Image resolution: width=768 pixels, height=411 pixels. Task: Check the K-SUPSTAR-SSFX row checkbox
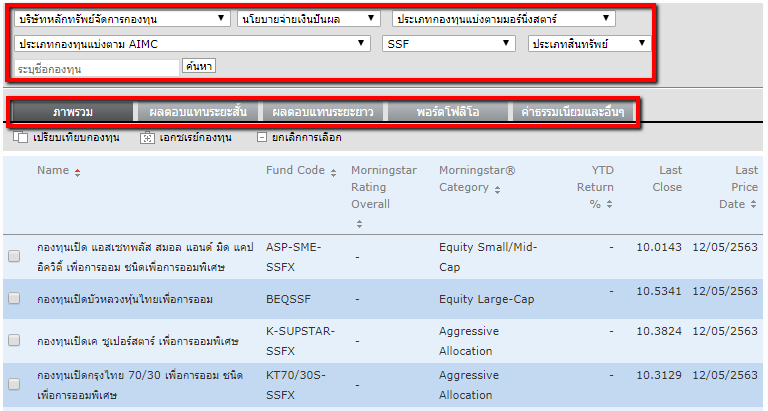click(x=14, y=340)
